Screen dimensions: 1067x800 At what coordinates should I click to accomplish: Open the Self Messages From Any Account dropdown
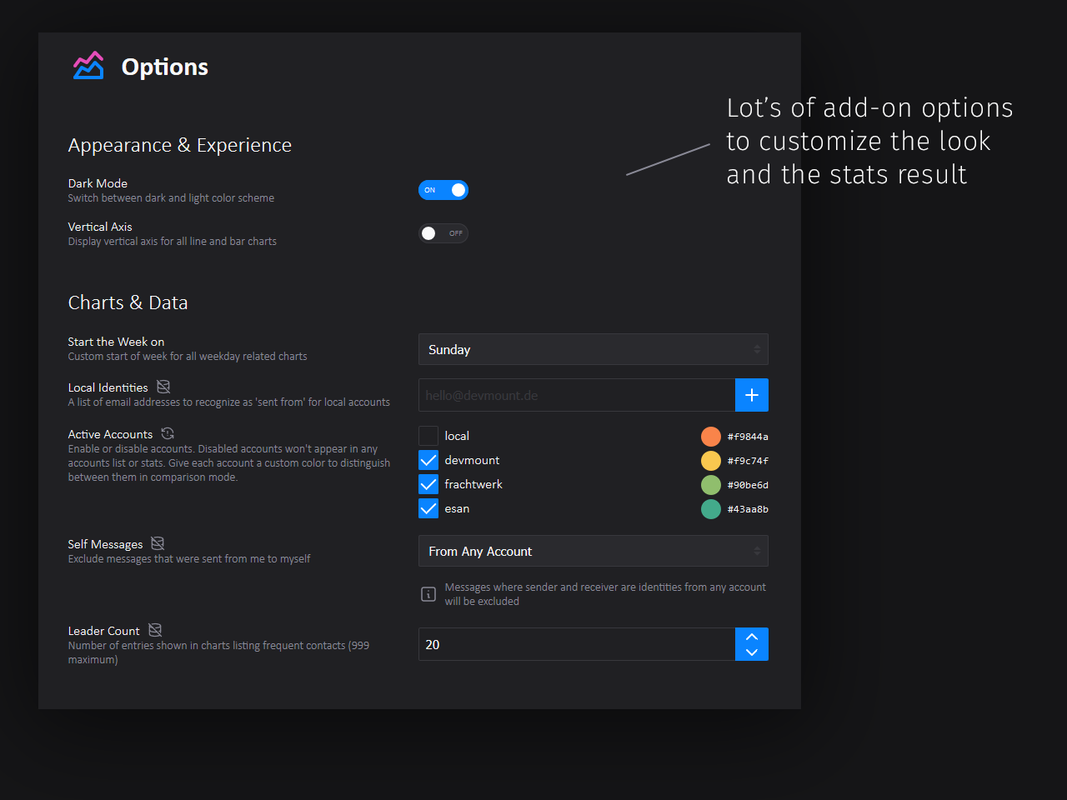tap(593, 551)
